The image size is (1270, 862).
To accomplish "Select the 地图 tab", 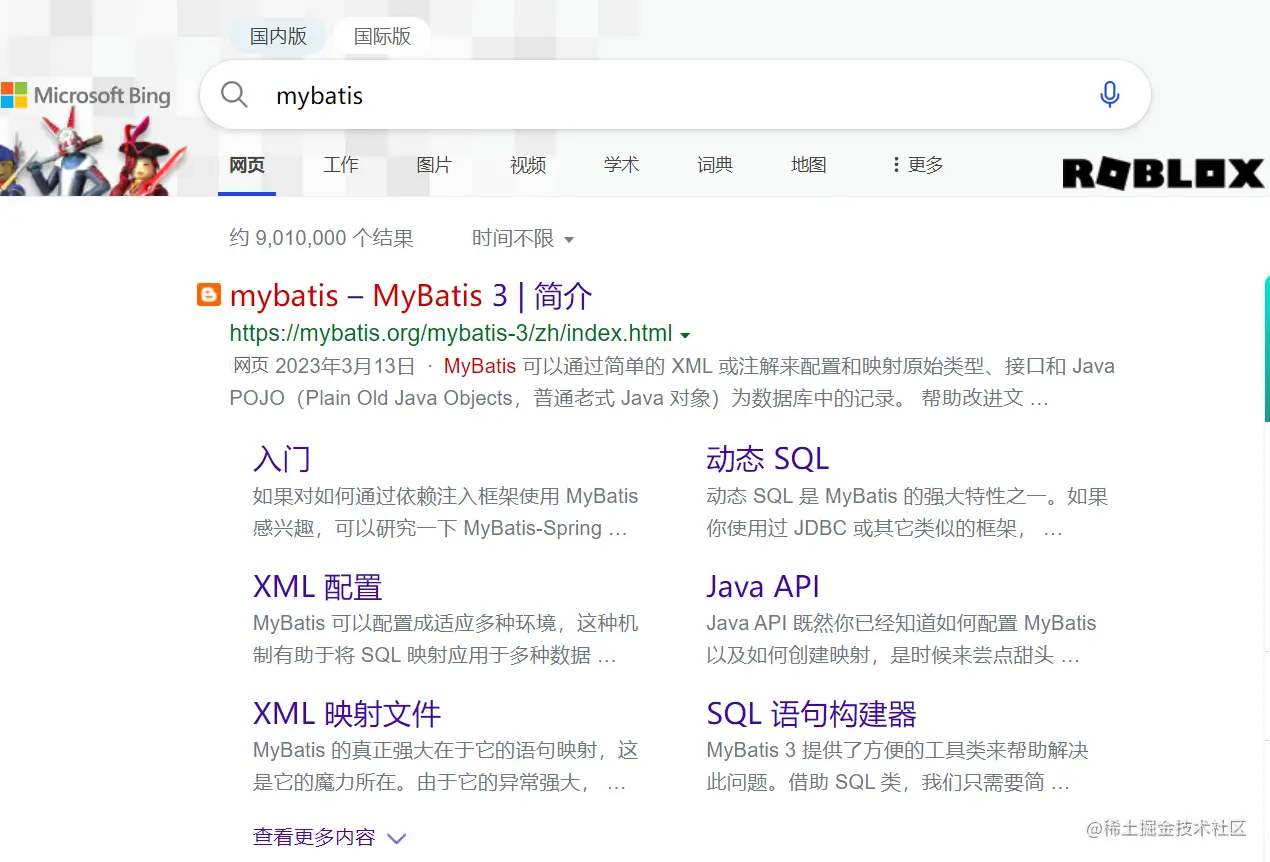I will tap(808, 165).
